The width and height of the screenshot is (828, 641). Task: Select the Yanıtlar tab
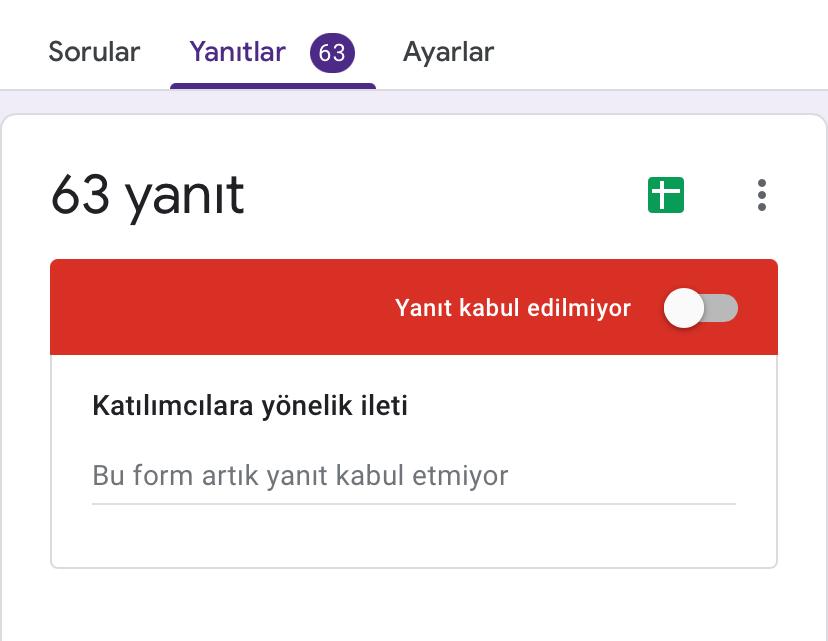point(237,52)
